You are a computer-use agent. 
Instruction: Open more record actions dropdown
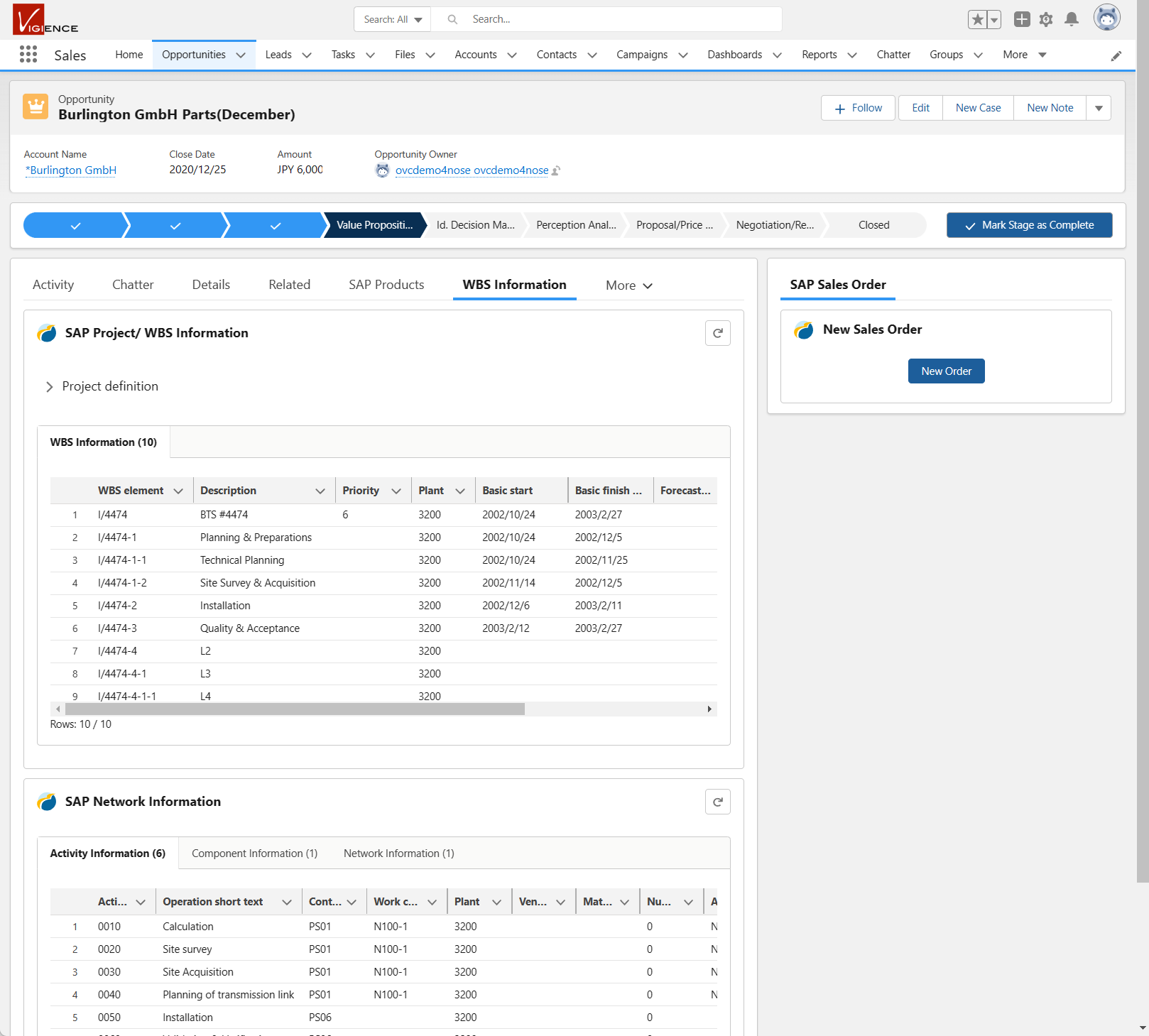click(1099, 108)
